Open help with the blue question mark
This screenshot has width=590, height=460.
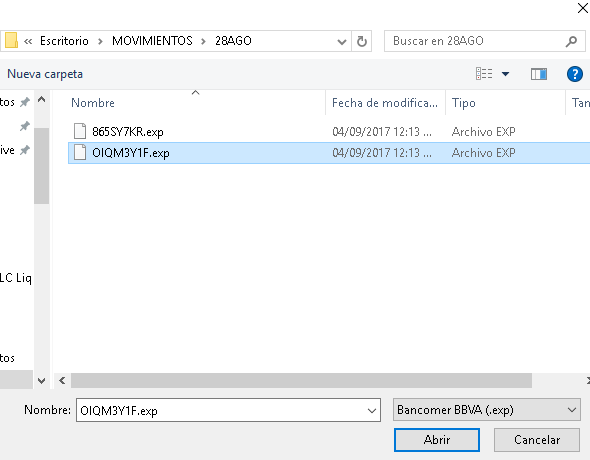click(575, 74)
